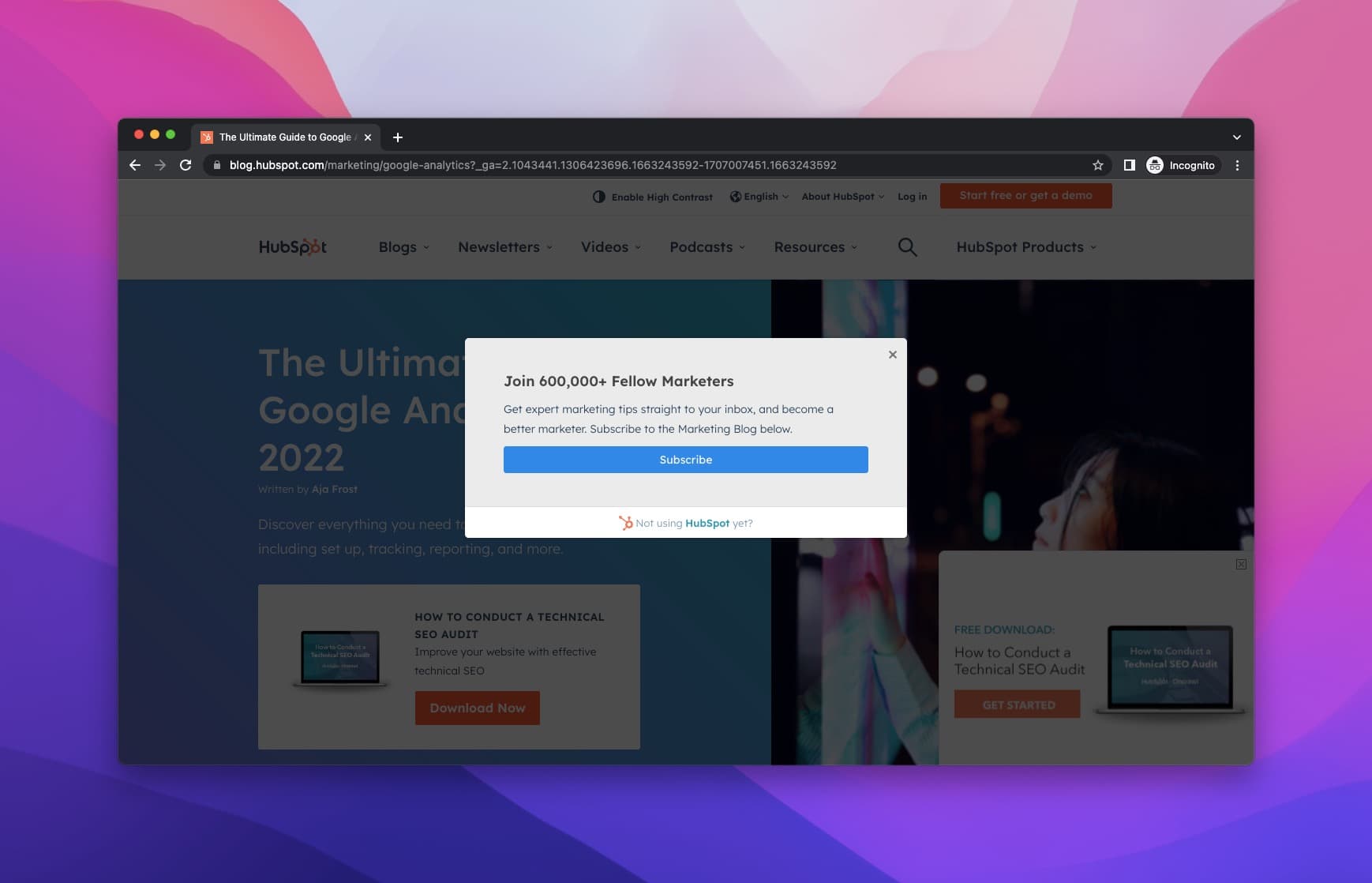
Task: Click the blue Subscribe button
Action: [x=685, y=460]
